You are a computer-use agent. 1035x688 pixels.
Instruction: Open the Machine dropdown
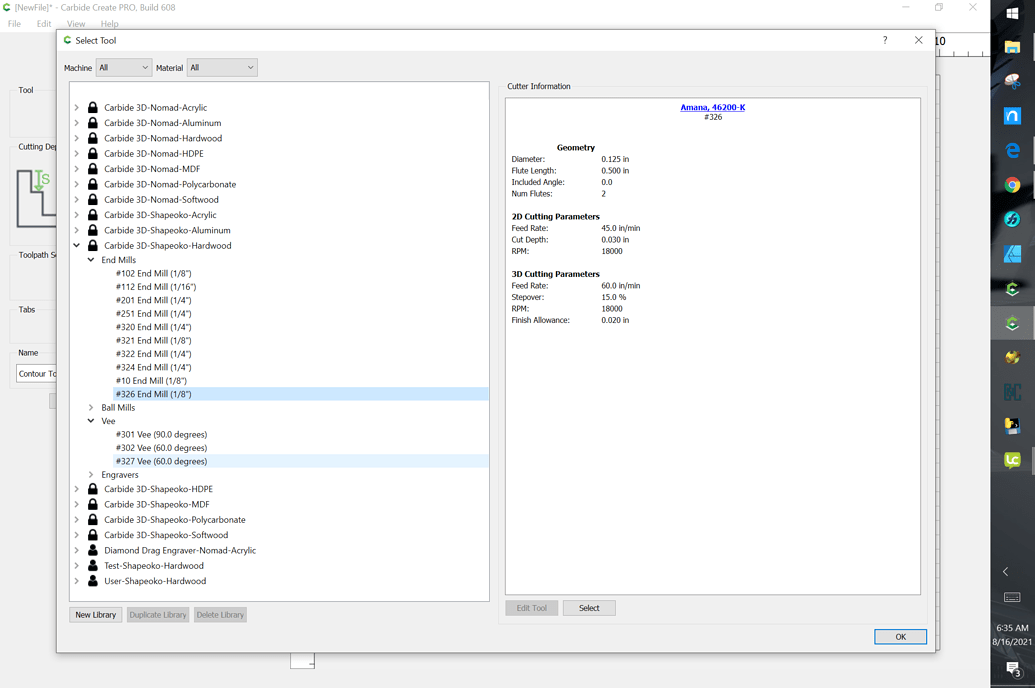pos(123,68)
